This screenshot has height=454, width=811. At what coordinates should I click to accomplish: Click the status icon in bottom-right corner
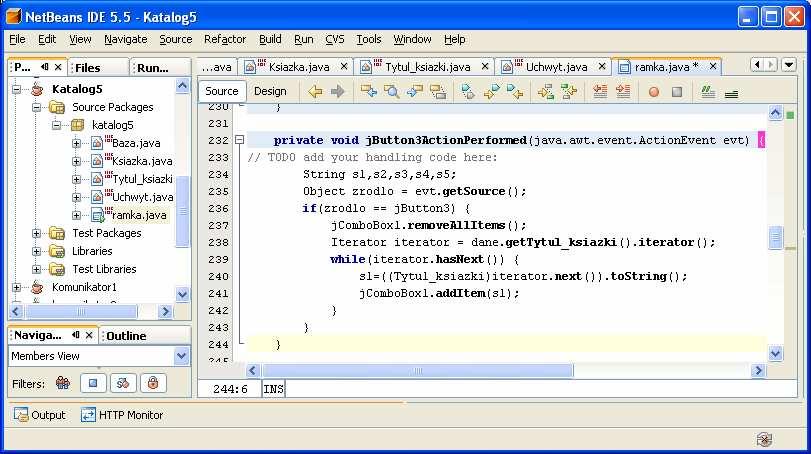[x=764, y=440]
